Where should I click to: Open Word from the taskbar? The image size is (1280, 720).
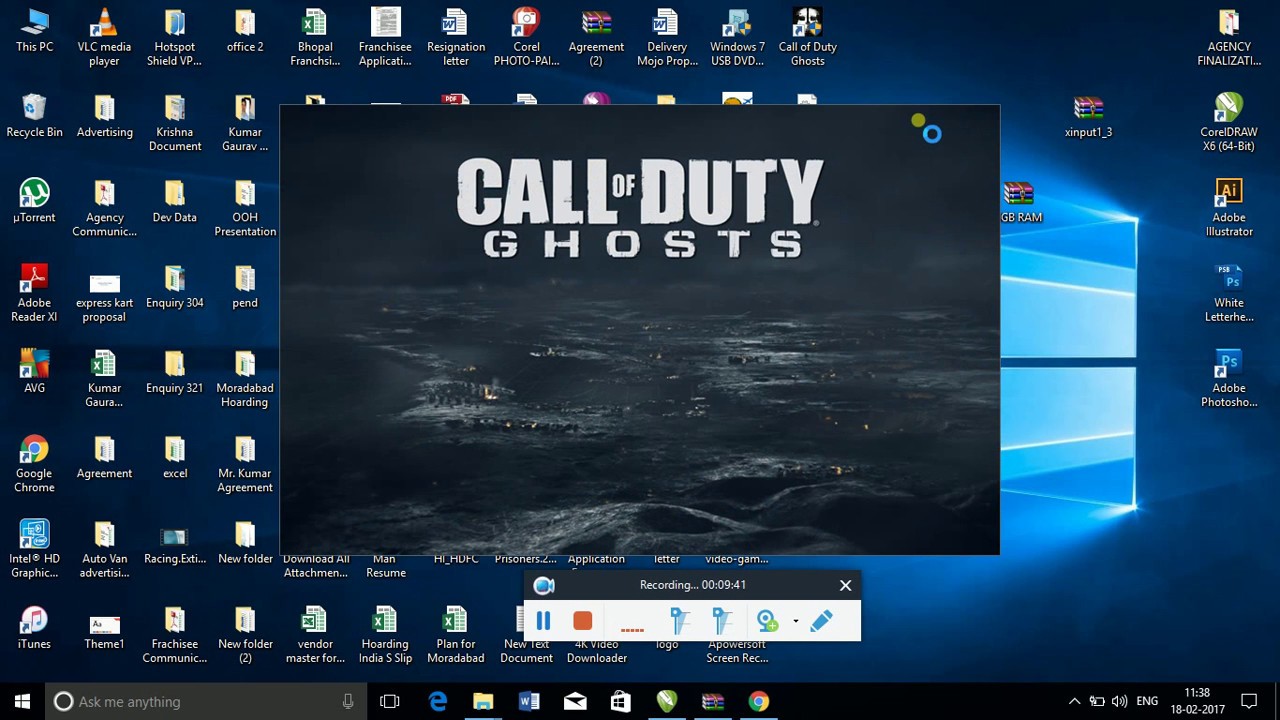[x=529, y=701]
